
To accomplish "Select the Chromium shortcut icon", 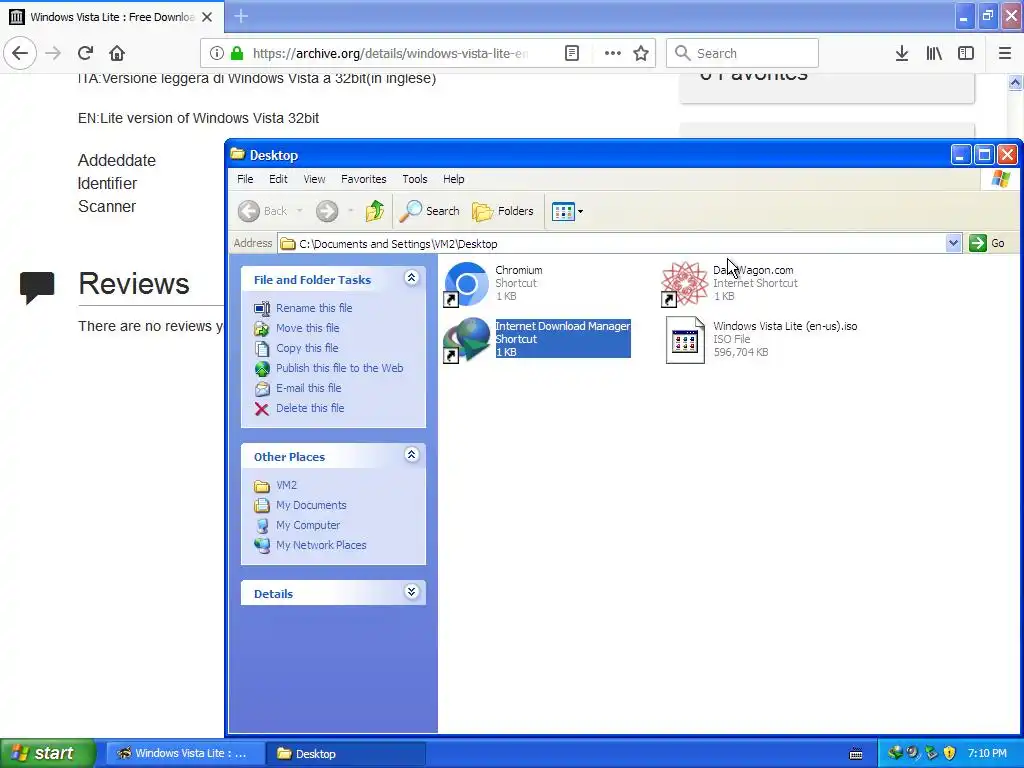I will tap(466, 284).
